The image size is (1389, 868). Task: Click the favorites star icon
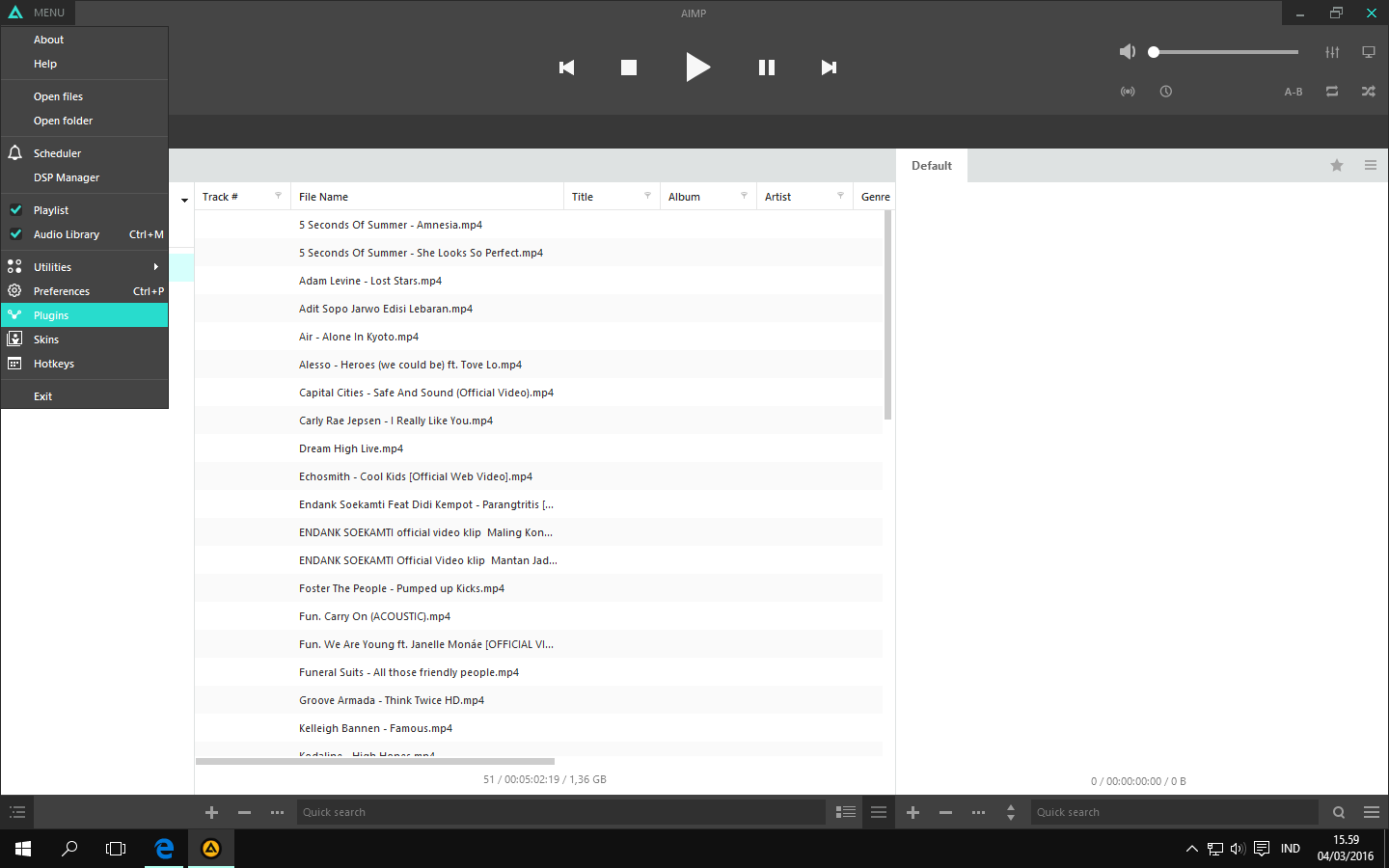point(1337,166)
